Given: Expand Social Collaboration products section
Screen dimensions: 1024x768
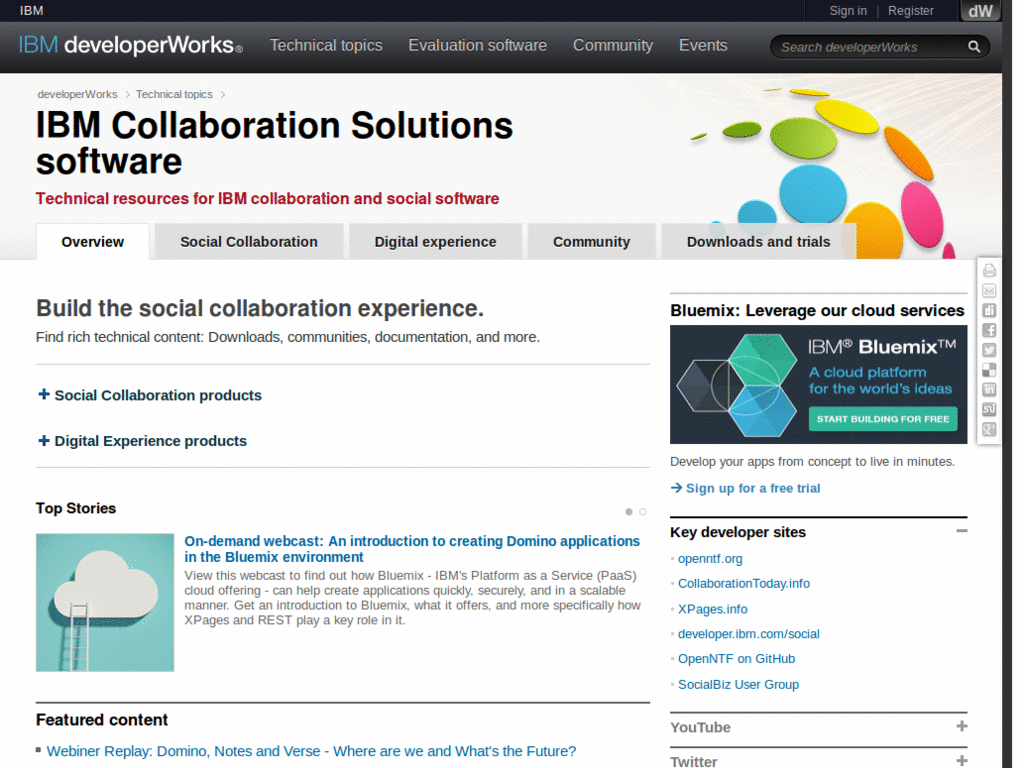Looking at the screenshot, I should point(150,395).
